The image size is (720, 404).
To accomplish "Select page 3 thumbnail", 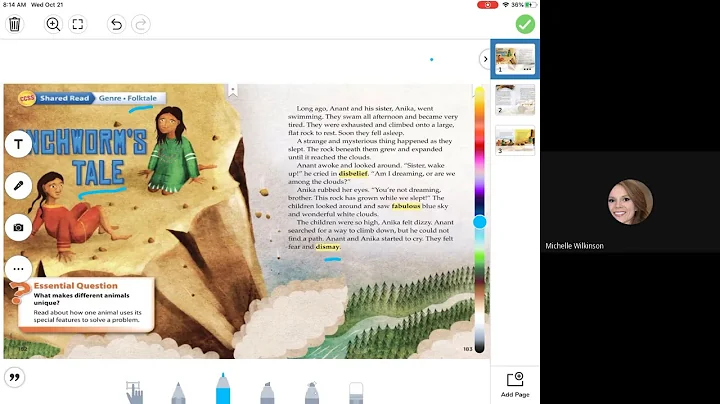I will click(x=515, y=140).
